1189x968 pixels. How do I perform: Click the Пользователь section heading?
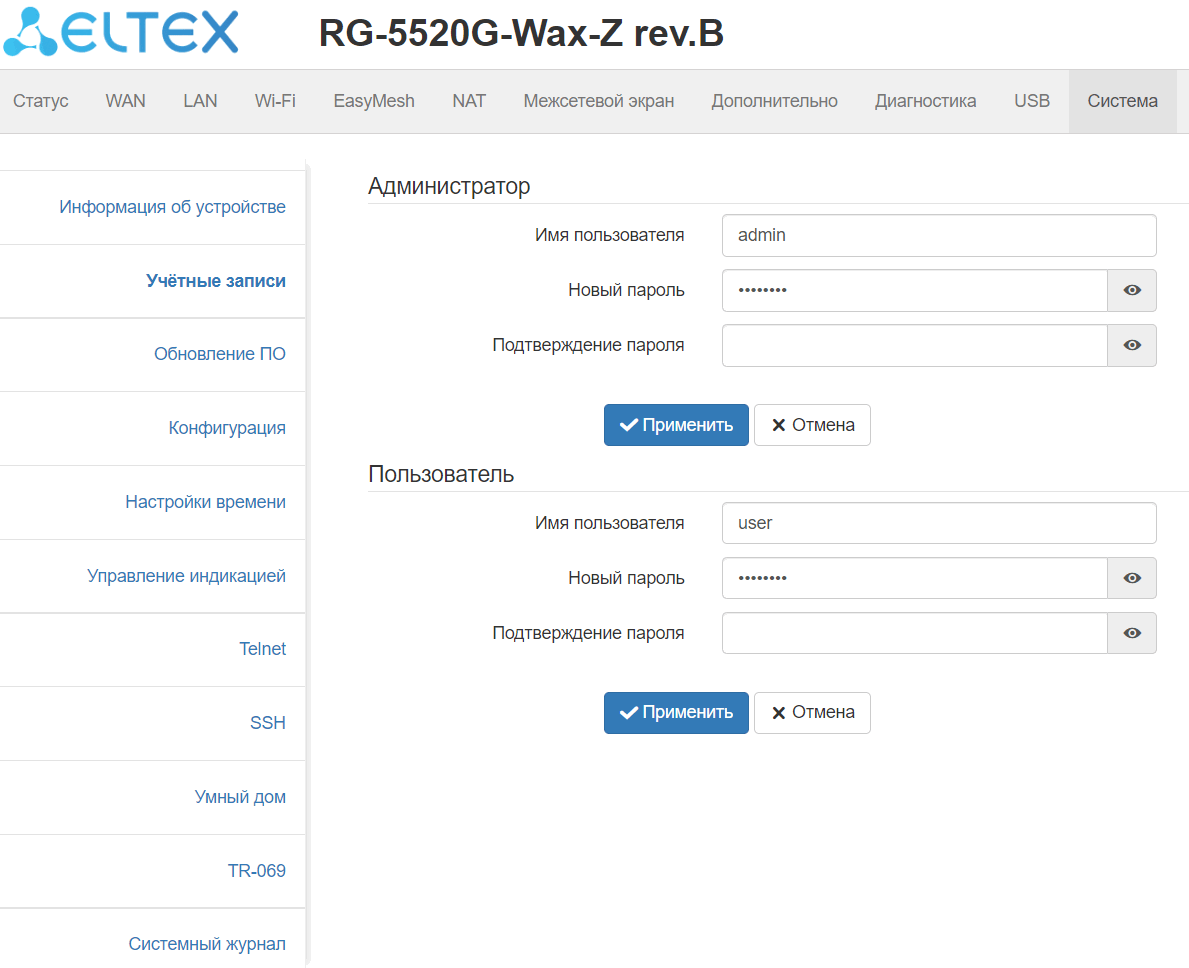pyautogui.click(x=441, y=475)
